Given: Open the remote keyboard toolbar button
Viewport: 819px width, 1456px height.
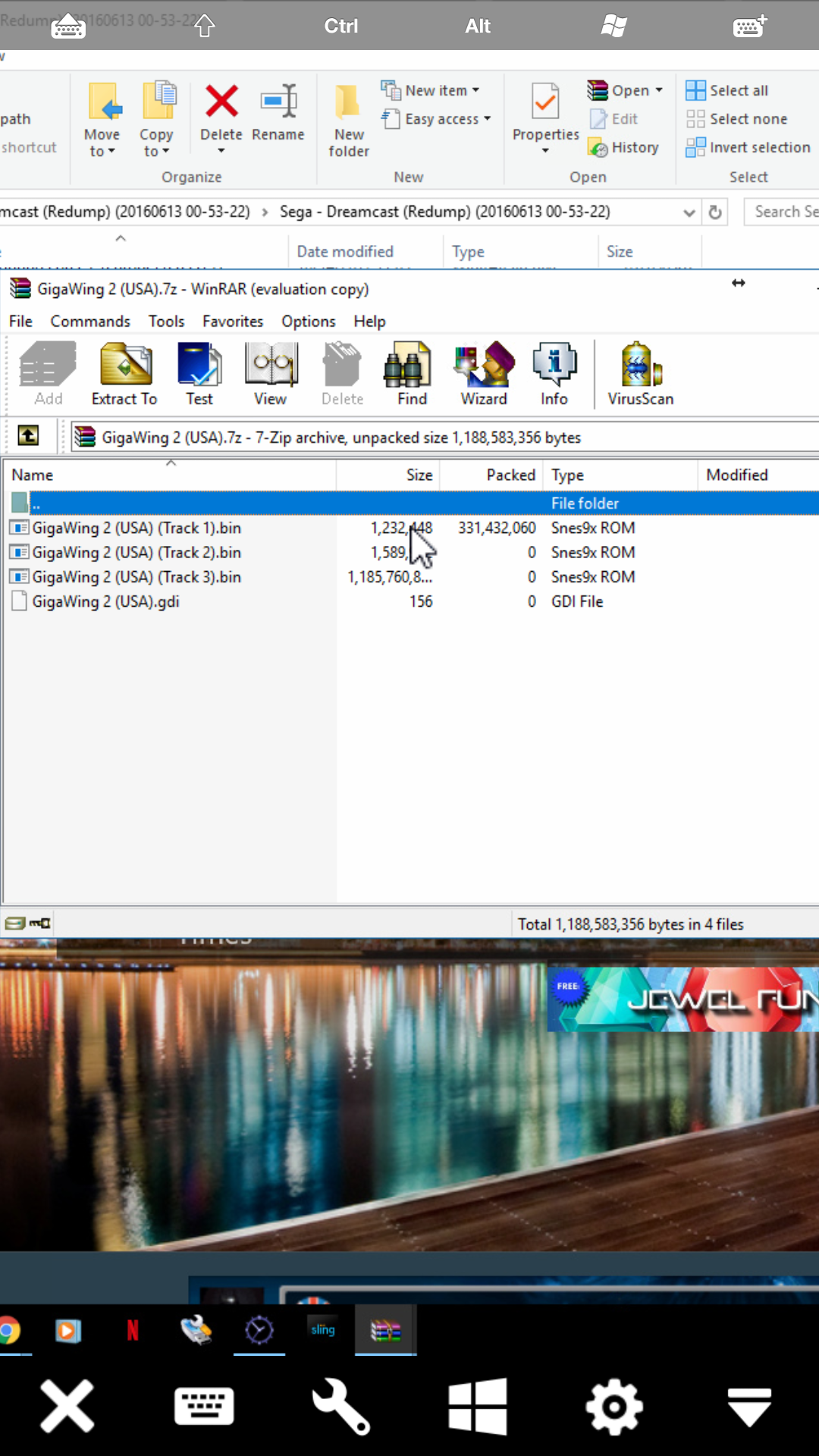Looking at the screenshot, I should pos(204,1407).
